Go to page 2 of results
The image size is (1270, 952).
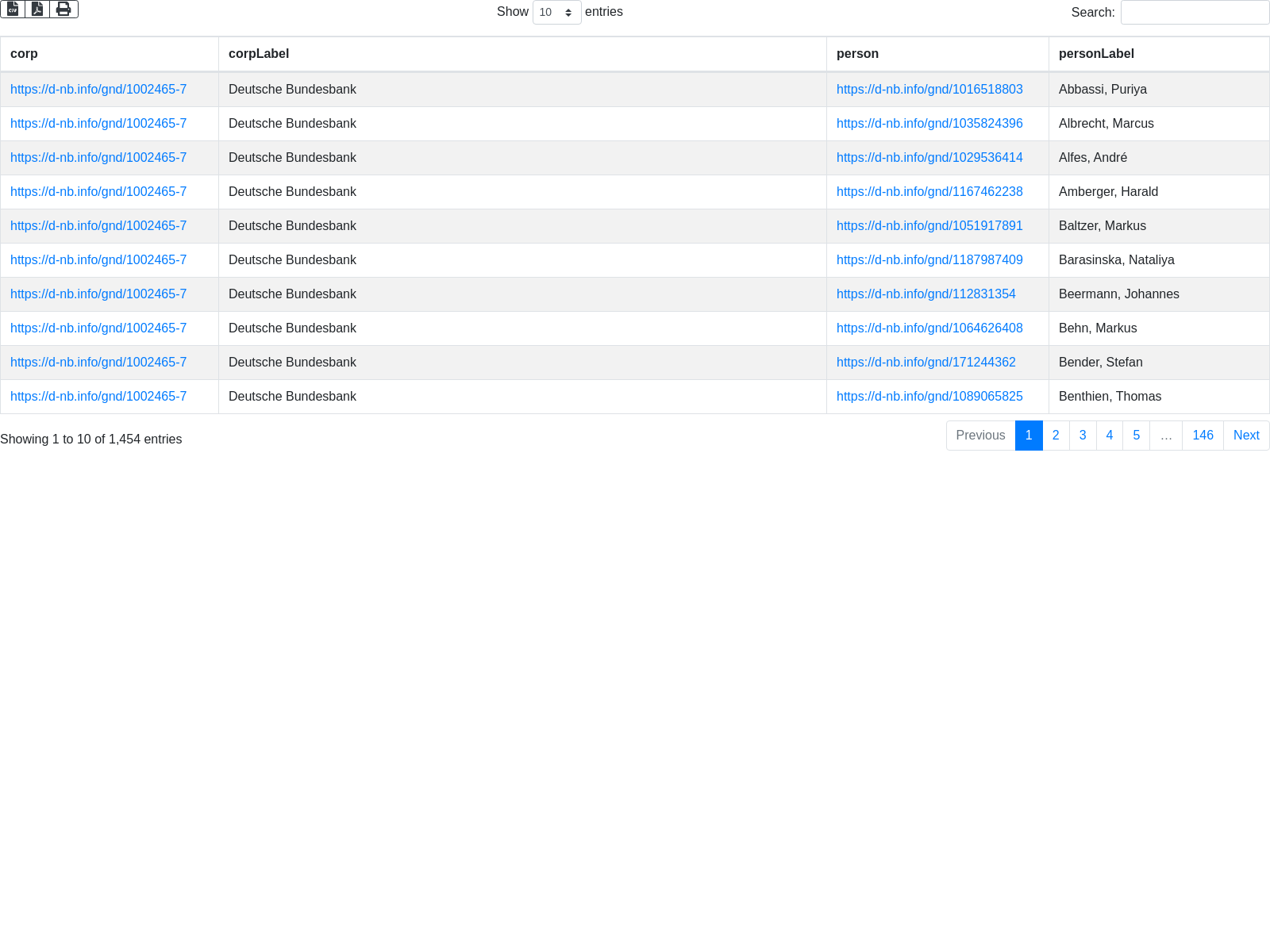(1056, 436)
